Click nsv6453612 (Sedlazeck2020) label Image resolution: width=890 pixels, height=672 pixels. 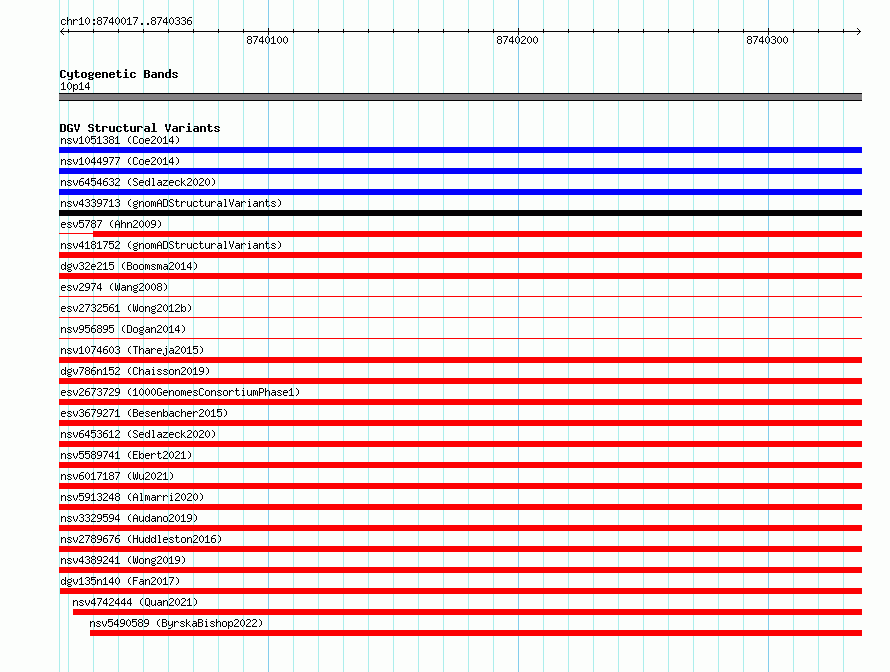138,434
